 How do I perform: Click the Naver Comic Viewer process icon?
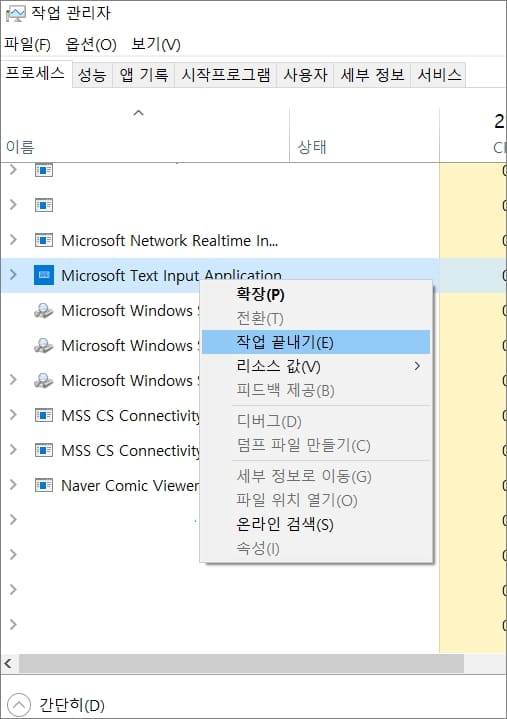pos(44,485)
